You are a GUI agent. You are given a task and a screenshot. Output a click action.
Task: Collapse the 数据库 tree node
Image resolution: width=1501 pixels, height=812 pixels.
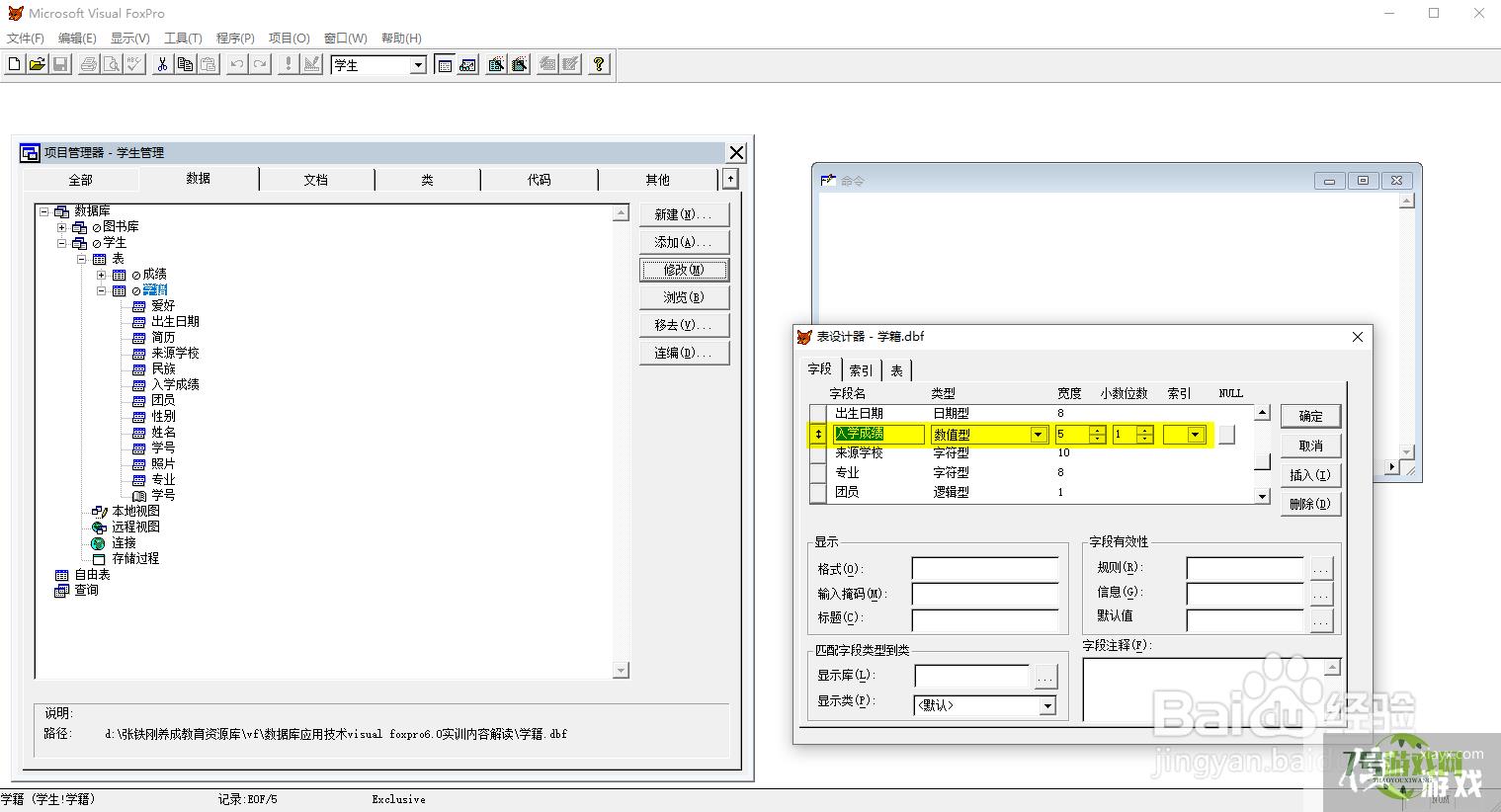click(44, 211)
